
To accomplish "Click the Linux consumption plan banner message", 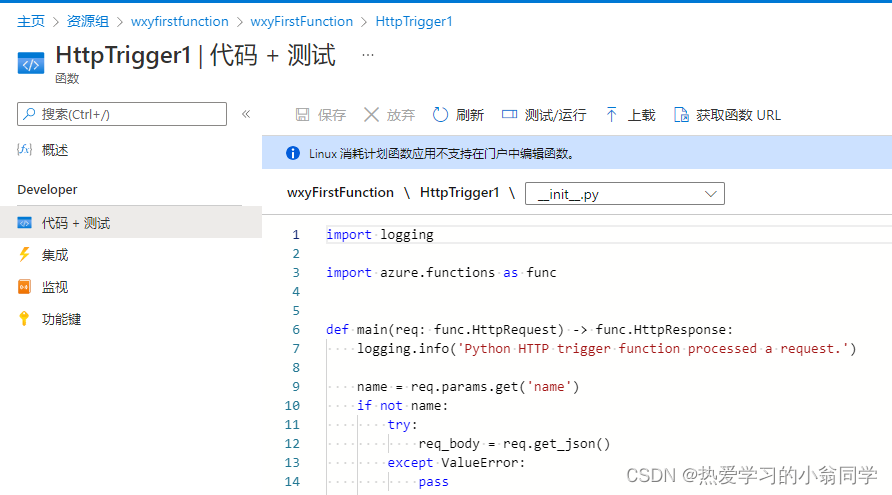I will (441, 154).
